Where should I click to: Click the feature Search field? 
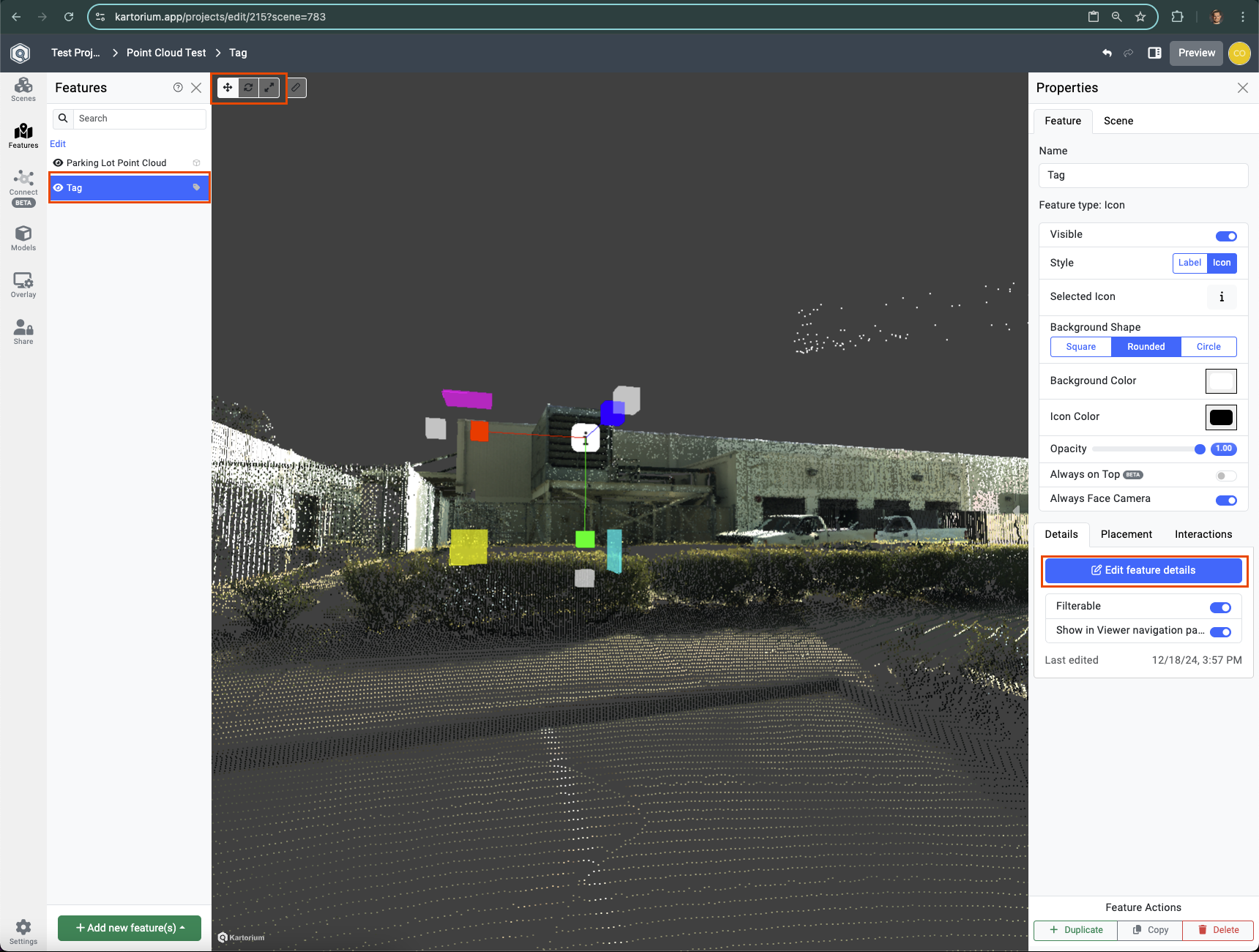point(139,119)
